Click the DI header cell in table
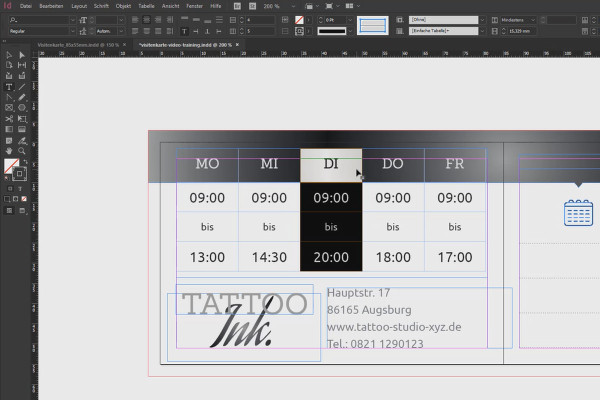The height and width of the screenshot is (400, 600). click(331, 164)
